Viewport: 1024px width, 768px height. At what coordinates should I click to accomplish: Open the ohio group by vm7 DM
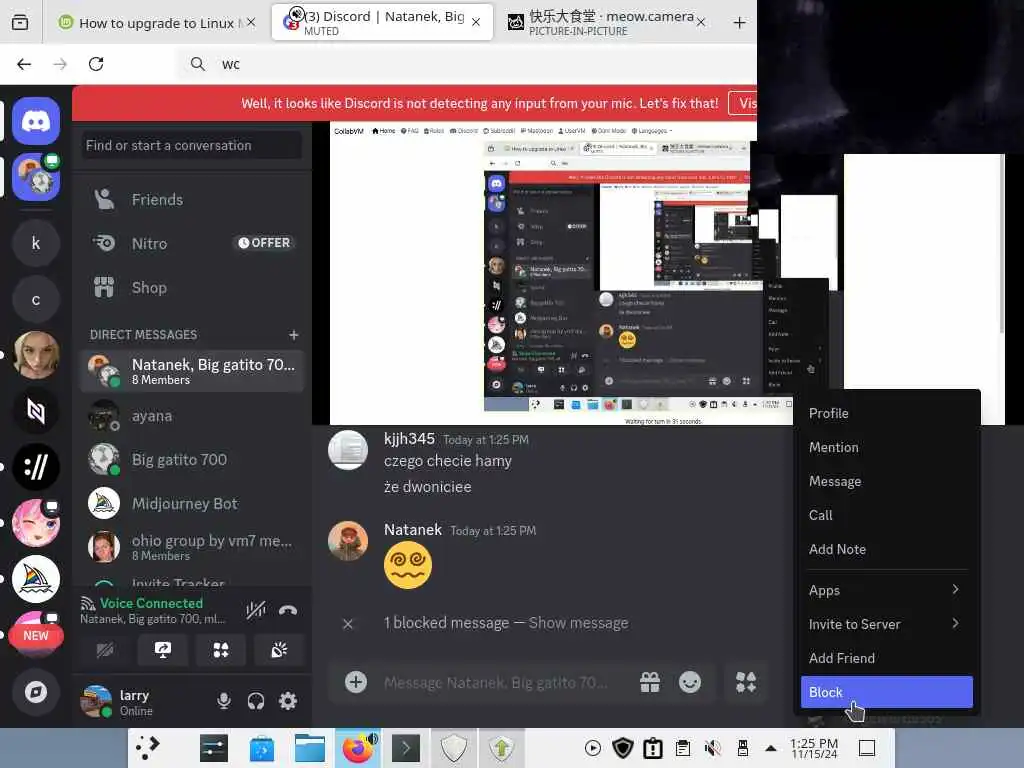pyautogui.click(x=193, y=547)
